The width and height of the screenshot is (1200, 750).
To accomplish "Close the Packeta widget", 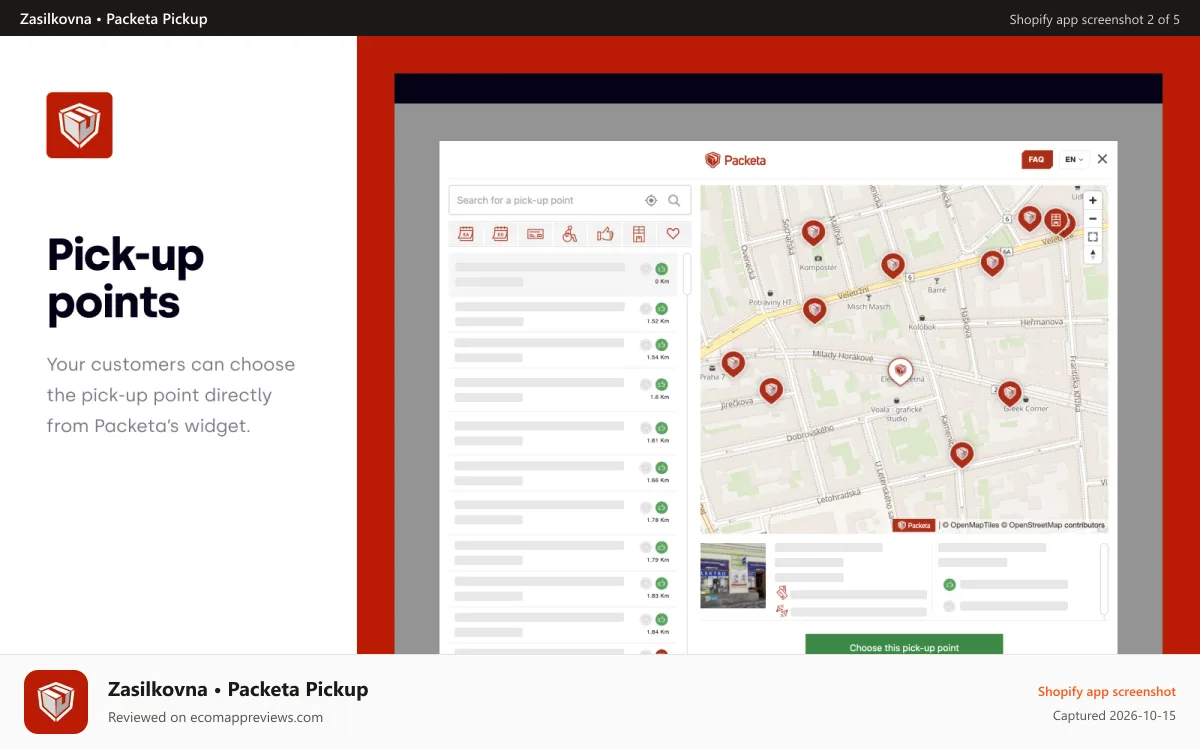I will (x=1102, y=159).
